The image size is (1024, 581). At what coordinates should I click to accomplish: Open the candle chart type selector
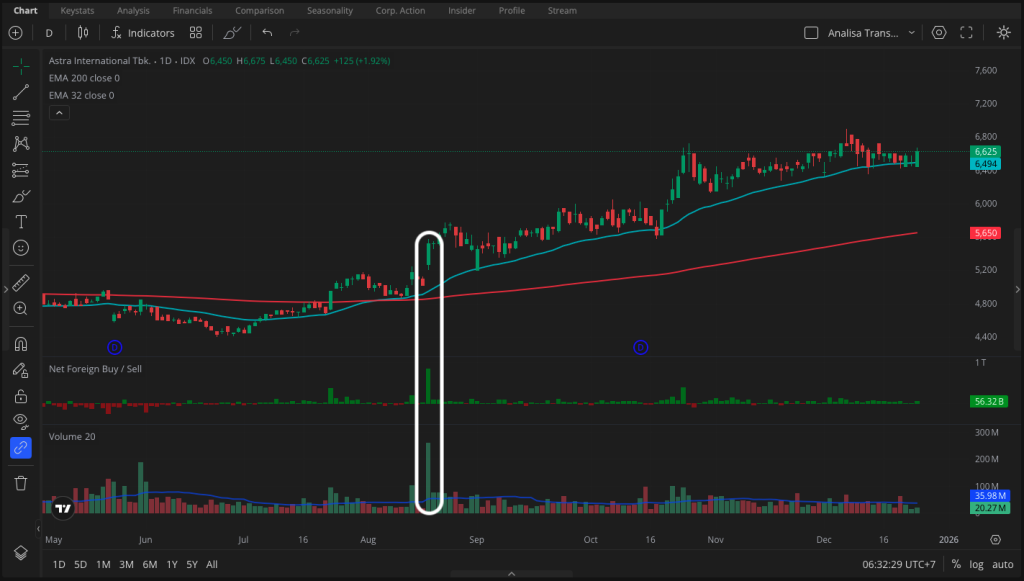[x=82, y=32]
